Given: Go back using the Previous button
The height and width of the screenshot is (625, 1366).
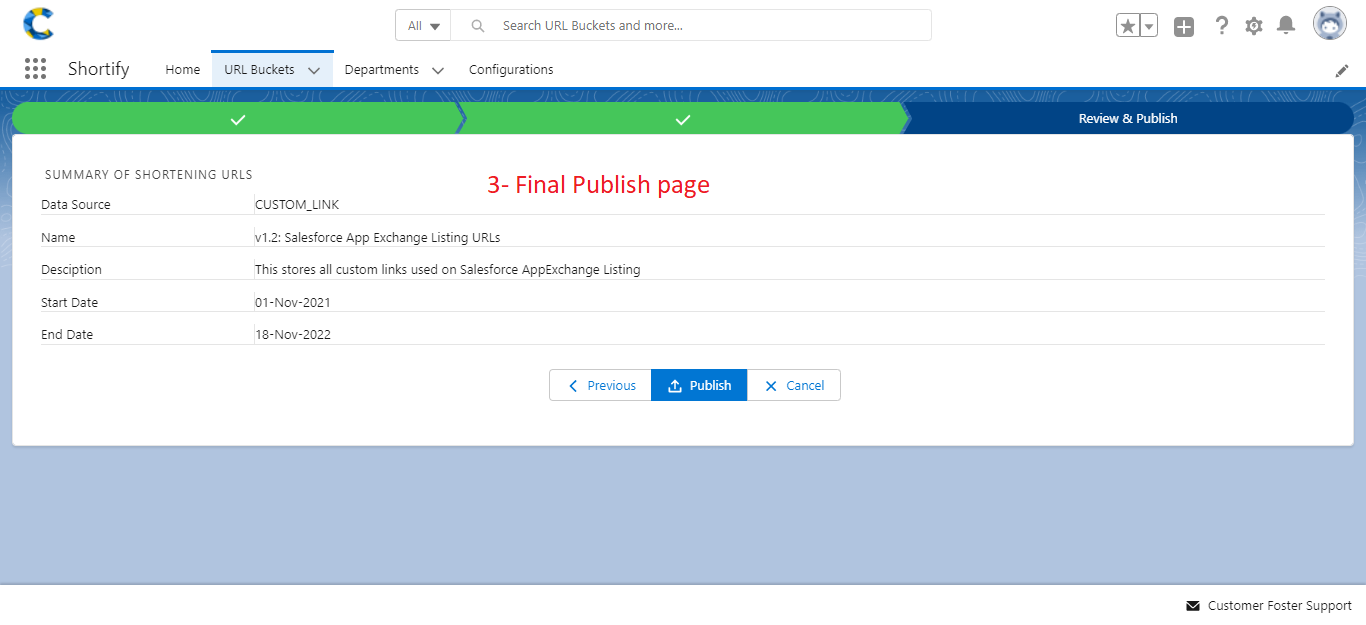Looking at the screenshot, I should [x=600, y=385].
